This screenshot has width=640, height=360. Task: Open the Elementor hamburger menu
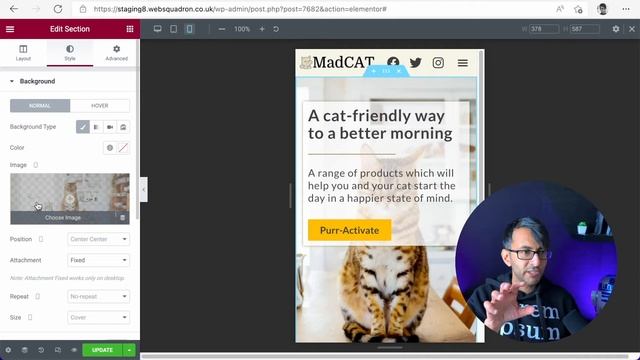coord(10,29)
